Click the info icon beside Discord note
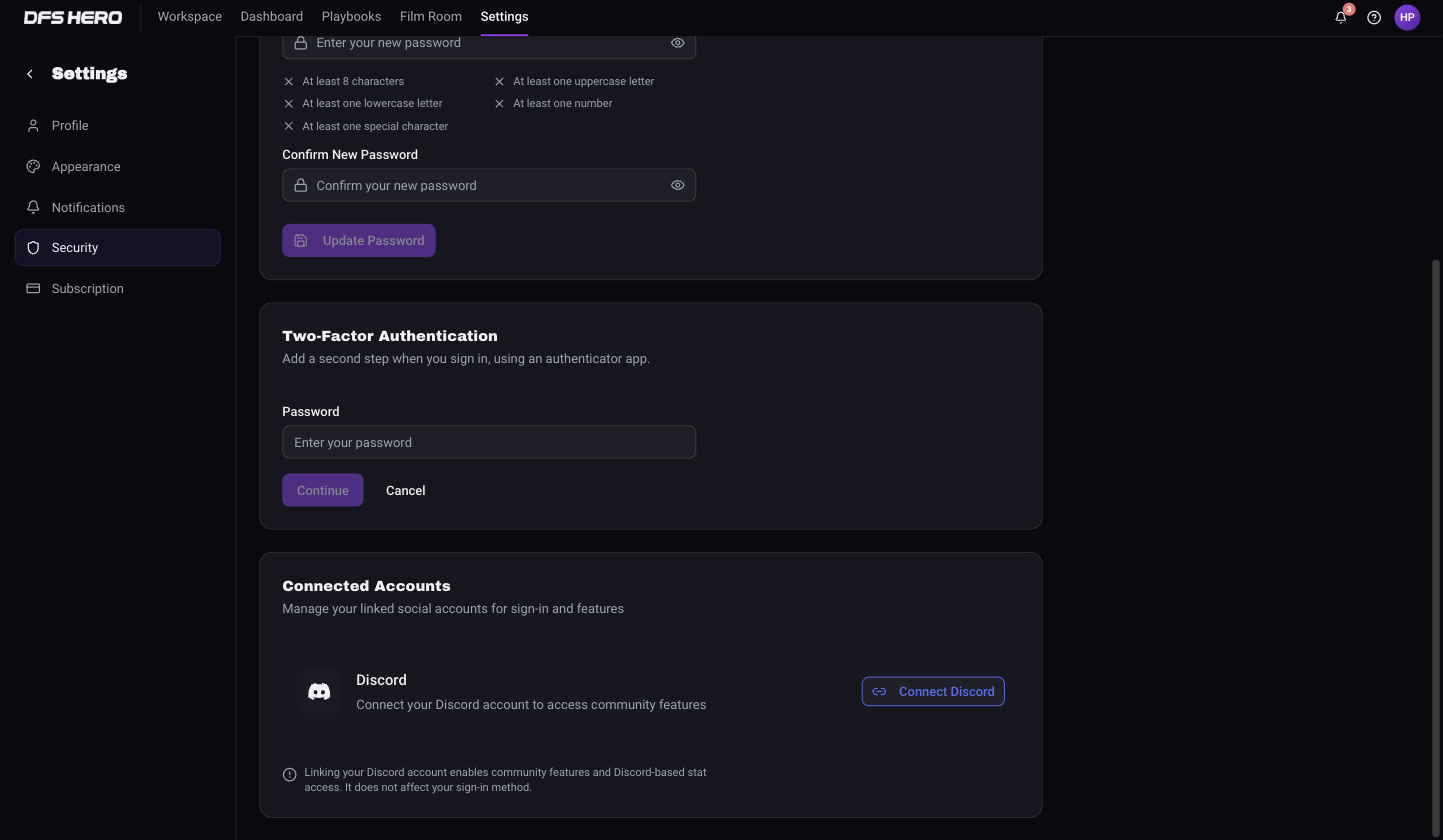The image size is (1443, 840). pos(290,774)
